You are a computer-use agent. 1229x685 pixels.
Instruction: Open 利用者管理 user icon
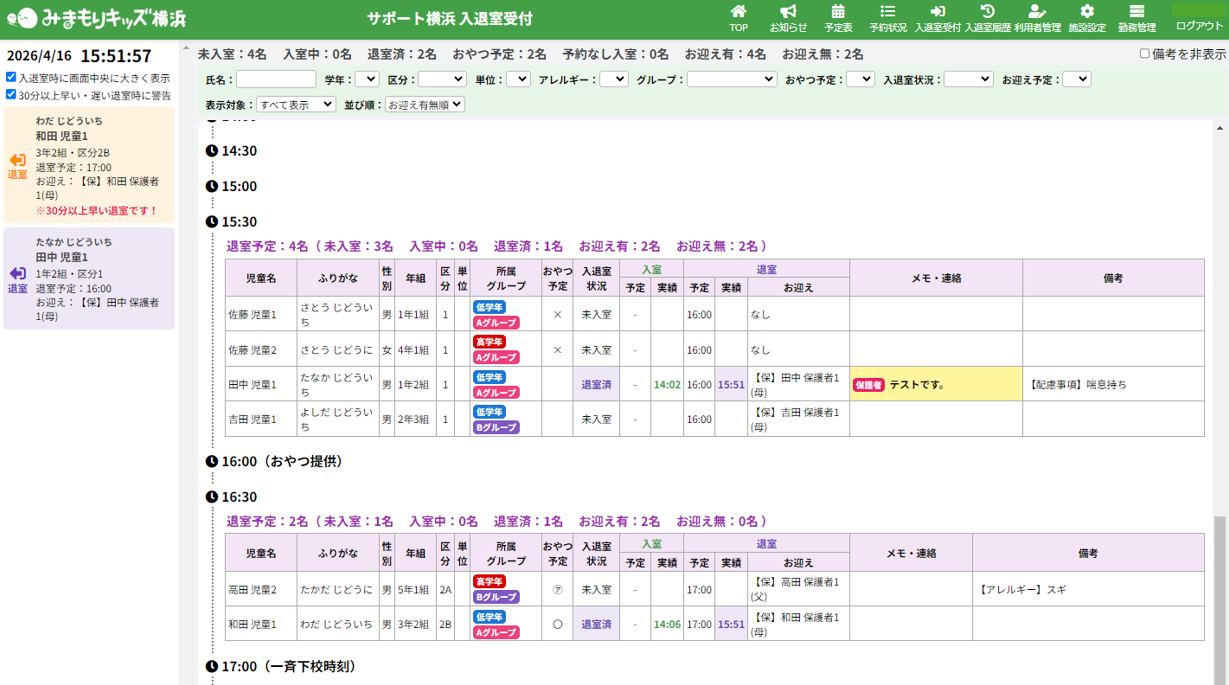point(1037,12)
